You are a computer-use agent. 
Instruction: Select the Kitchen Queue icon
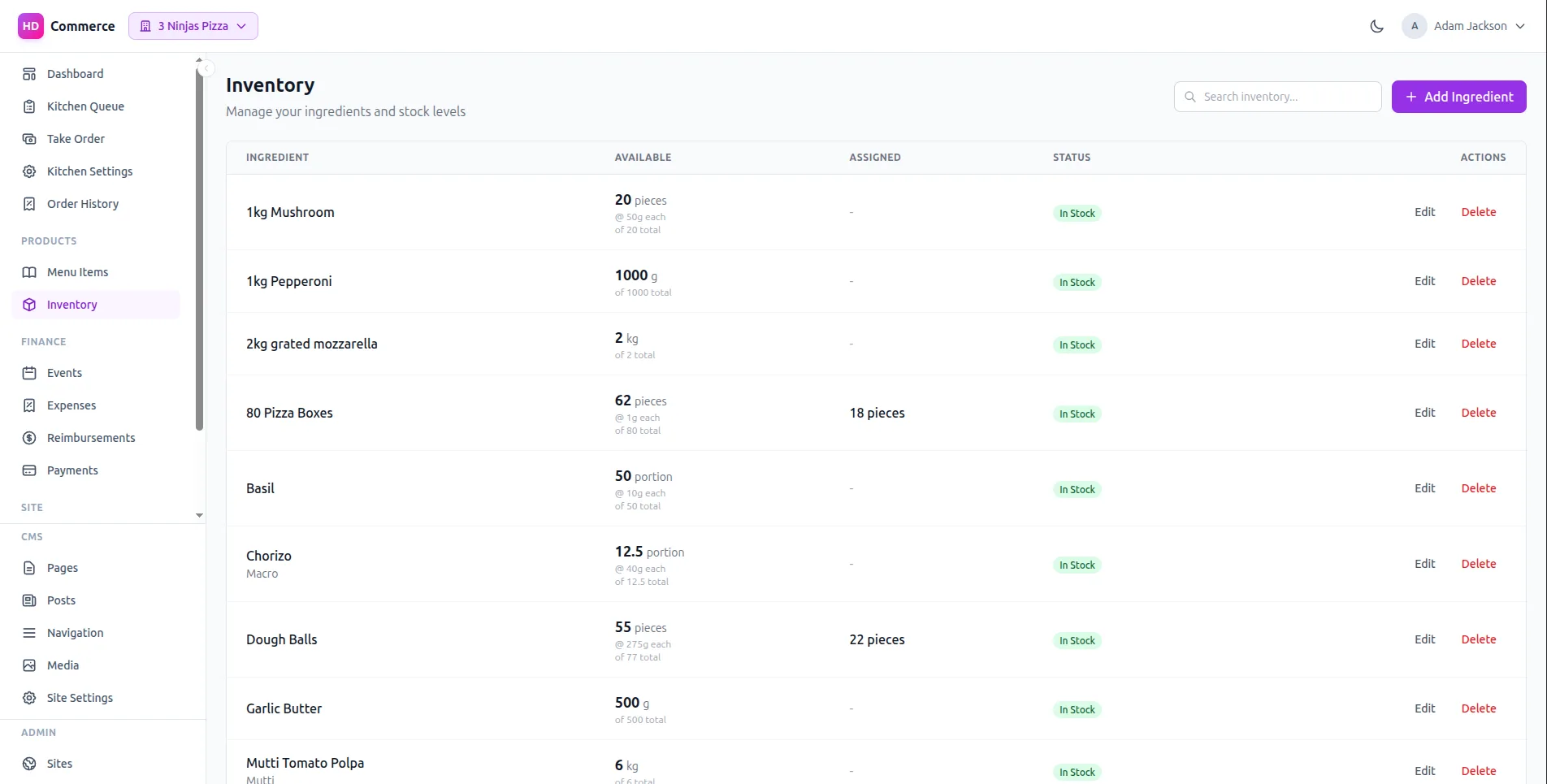pos(29,106)
